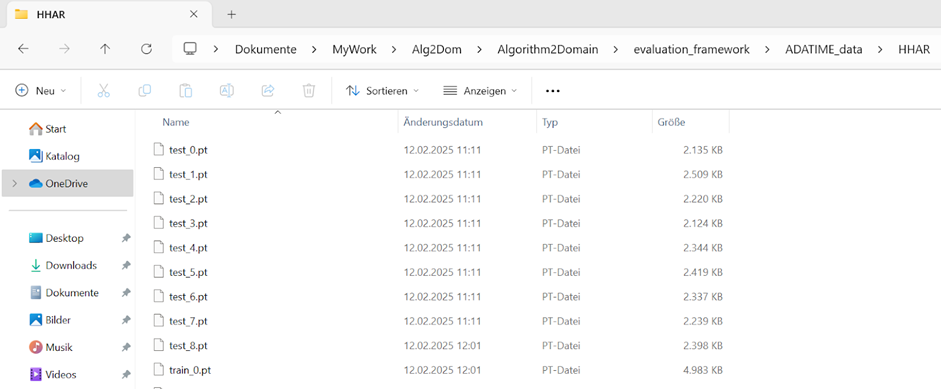Sort by the Größe column header
941x389 pixels.
click(671, 122)
